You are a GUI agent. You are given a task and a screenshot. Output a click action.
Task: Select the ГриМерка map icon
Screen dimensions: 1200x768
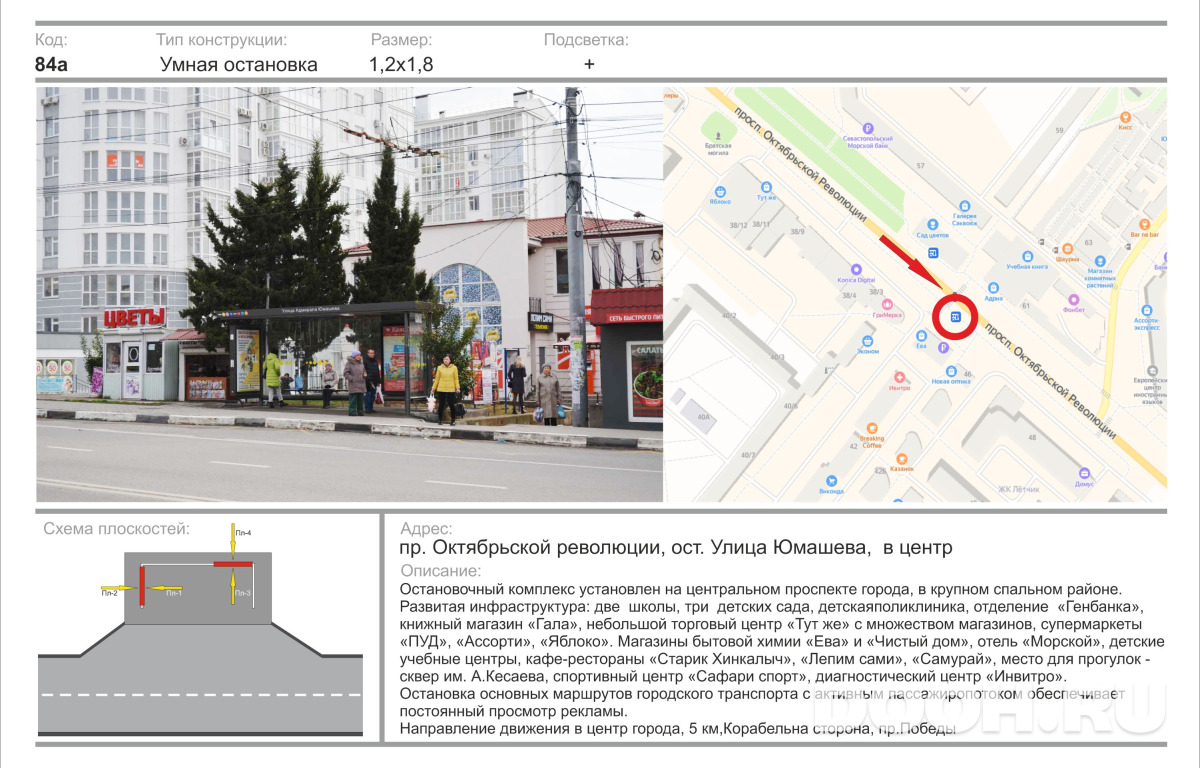point(885,304)
